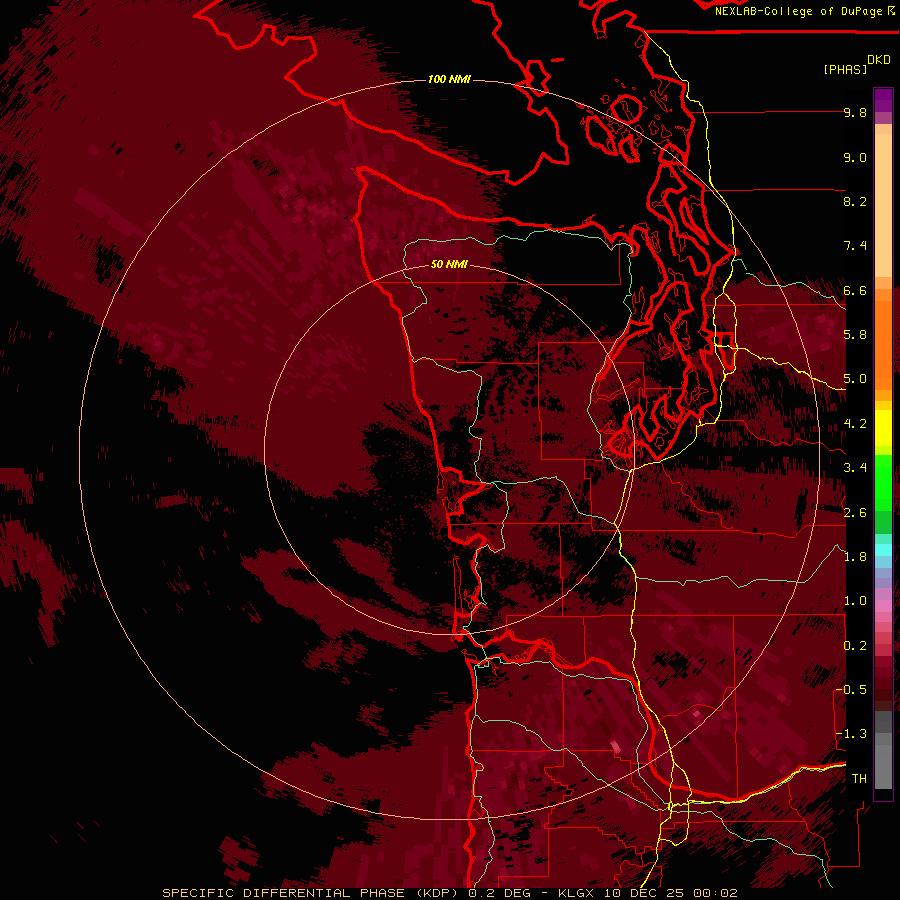Select the -0.5 value on the color scale

coord(851,690)
